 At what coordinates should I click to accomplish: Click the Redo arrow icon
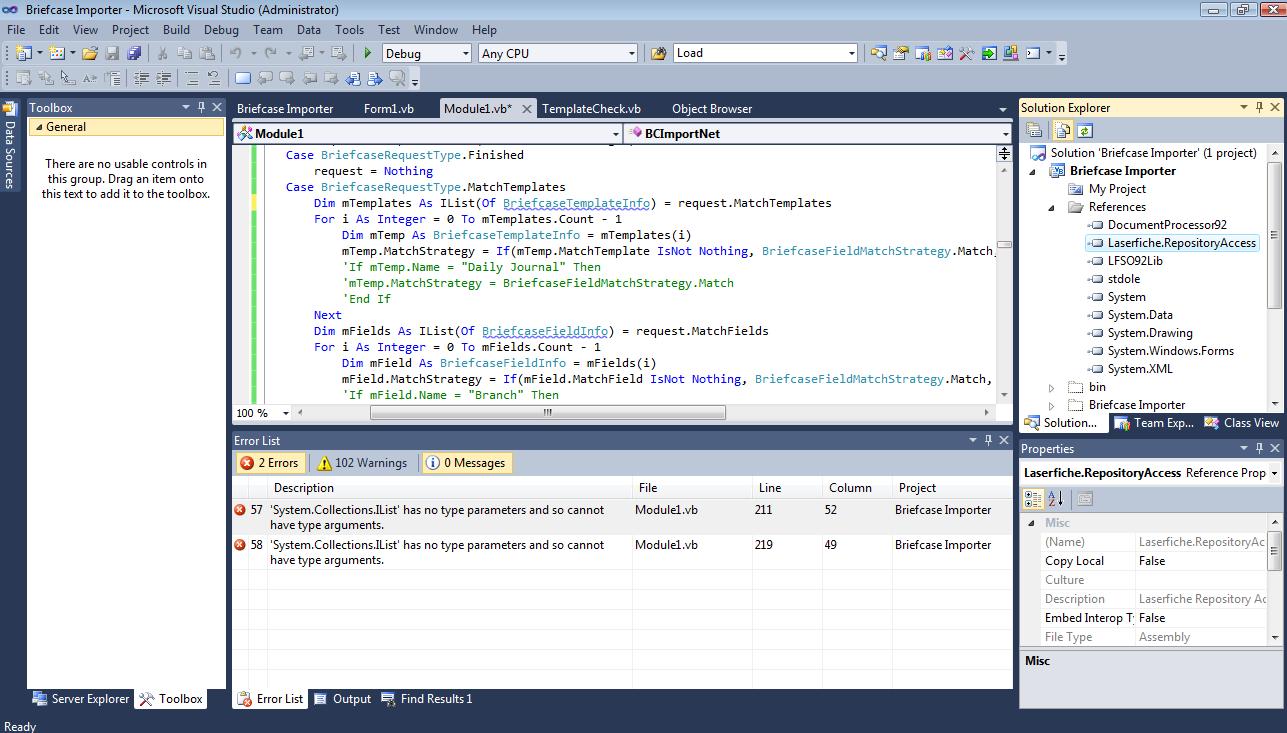(x=272, y=53)
